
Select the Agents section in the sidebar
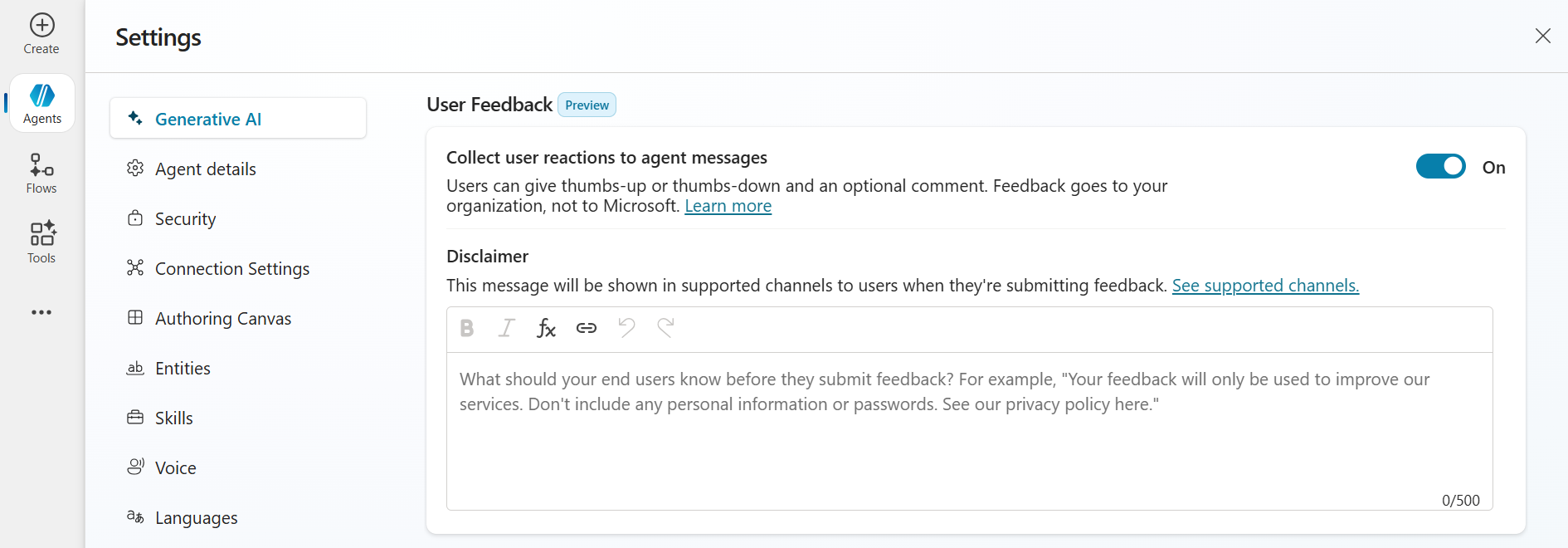(x=41, y=101)
